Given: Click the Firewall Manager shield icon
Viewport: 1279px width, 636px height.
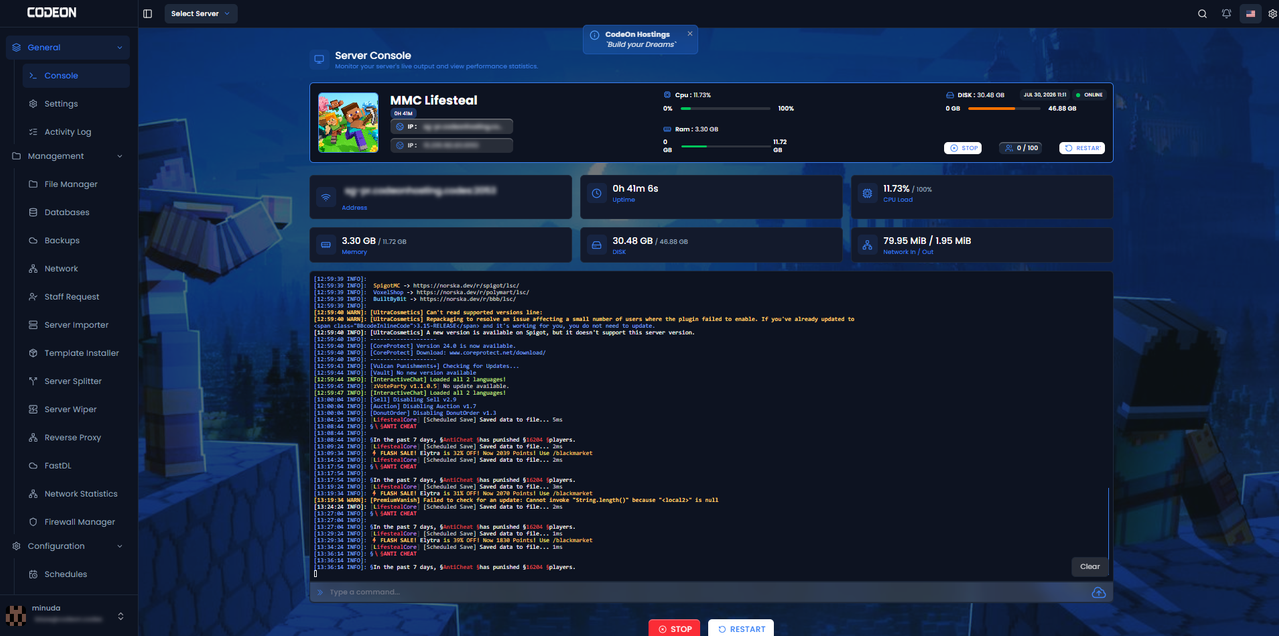Looking at the screenshot, I should pyautogui.click(x=33, y=521).
